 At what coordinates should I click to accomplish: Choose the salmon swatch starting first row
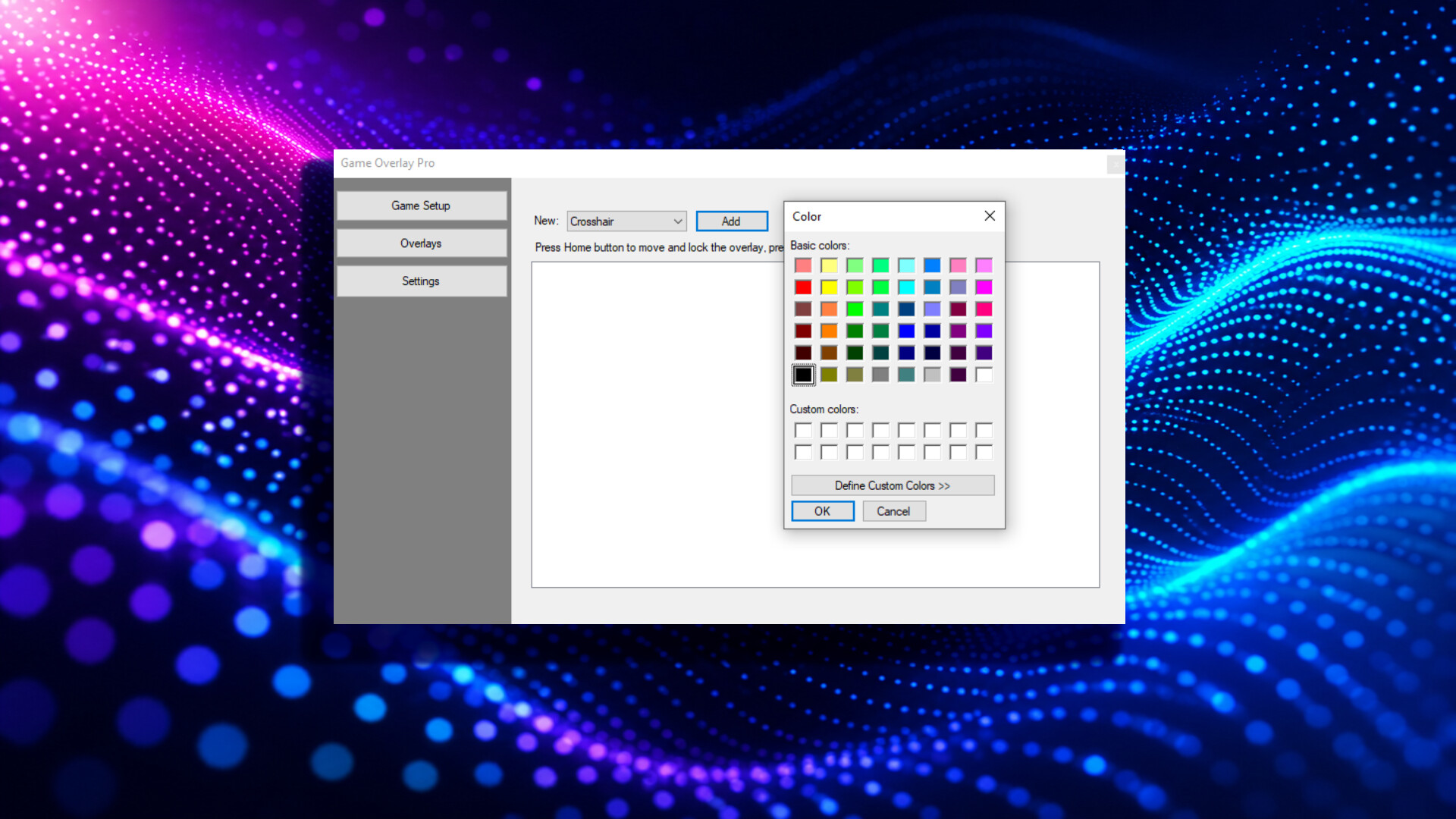(x=803, y=265)
